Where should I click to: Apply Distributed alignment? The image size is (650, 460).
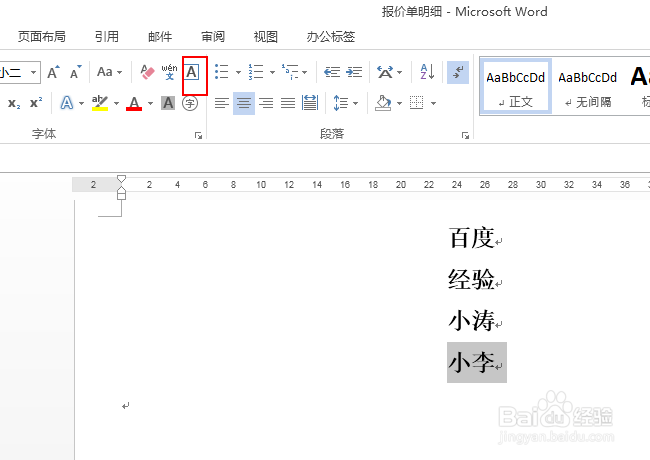point(310,103)
